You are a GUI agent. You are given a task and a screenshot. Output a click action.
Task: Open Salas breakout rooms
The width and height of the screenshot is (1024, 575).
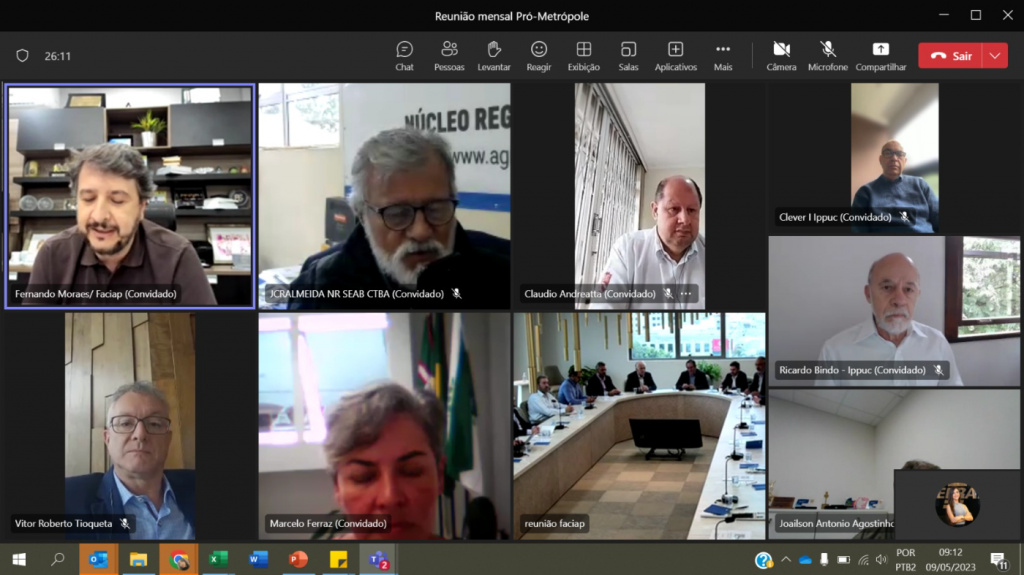coord(628,55)
